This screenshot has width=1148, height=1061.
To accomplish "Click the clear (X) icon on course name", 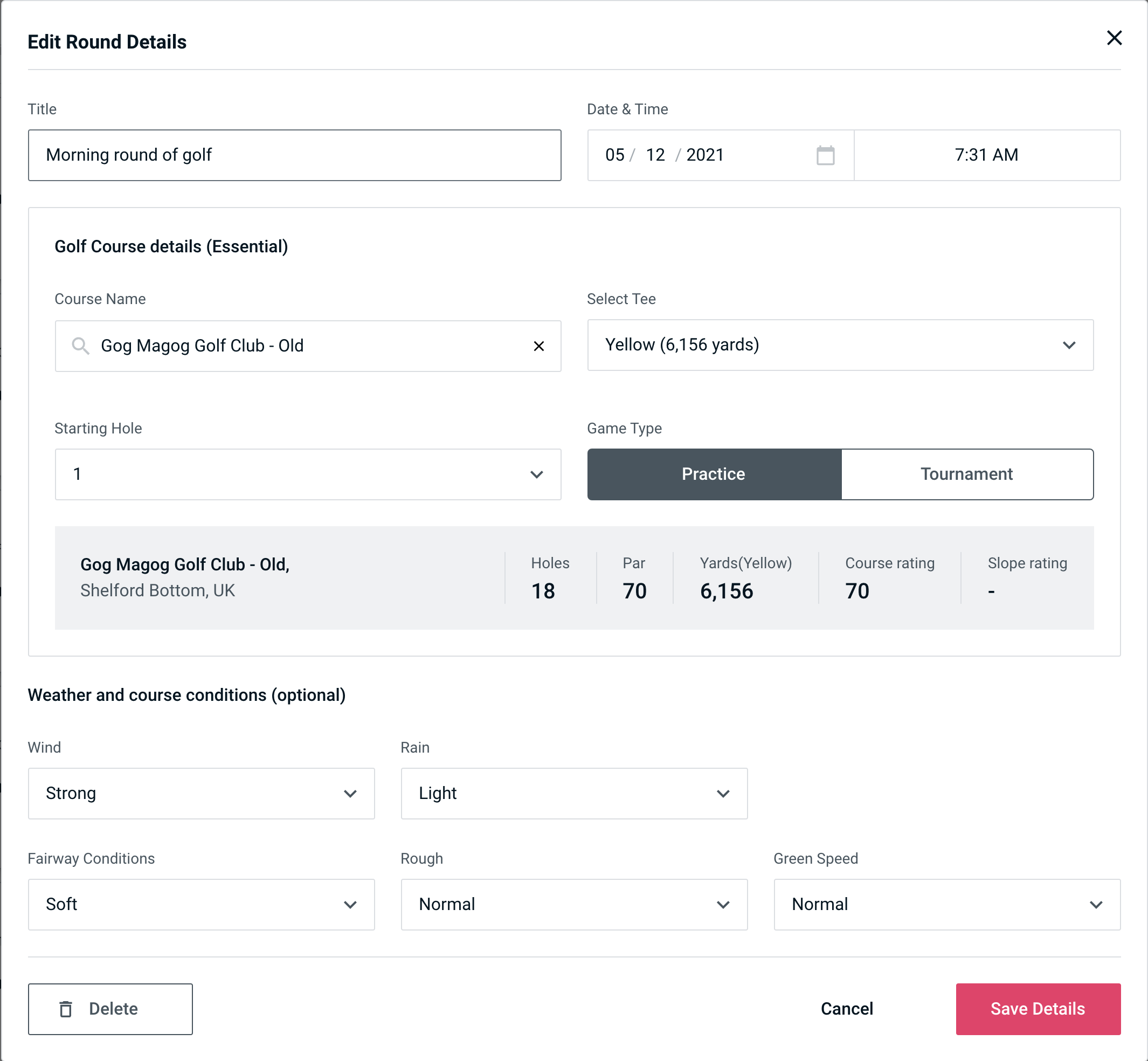I will [539, 346].
